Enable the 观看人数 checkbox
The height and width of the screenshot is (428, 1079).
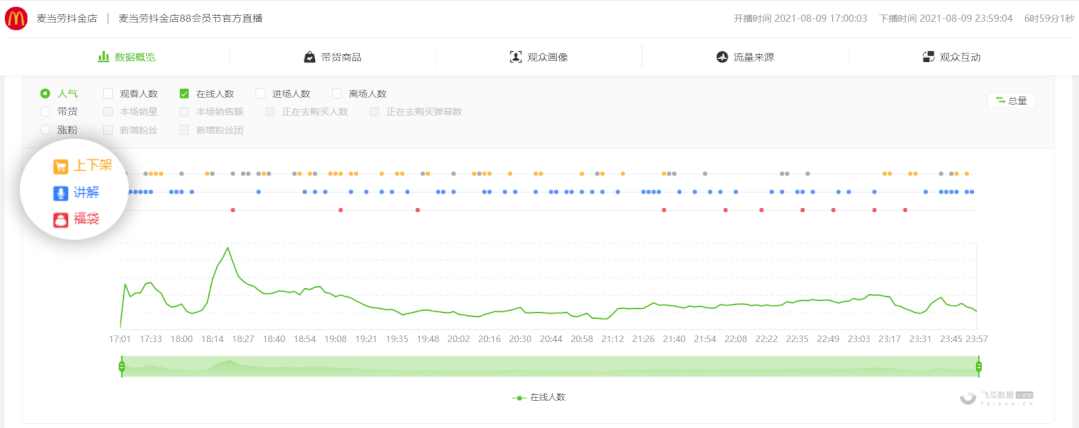(108, 94)
